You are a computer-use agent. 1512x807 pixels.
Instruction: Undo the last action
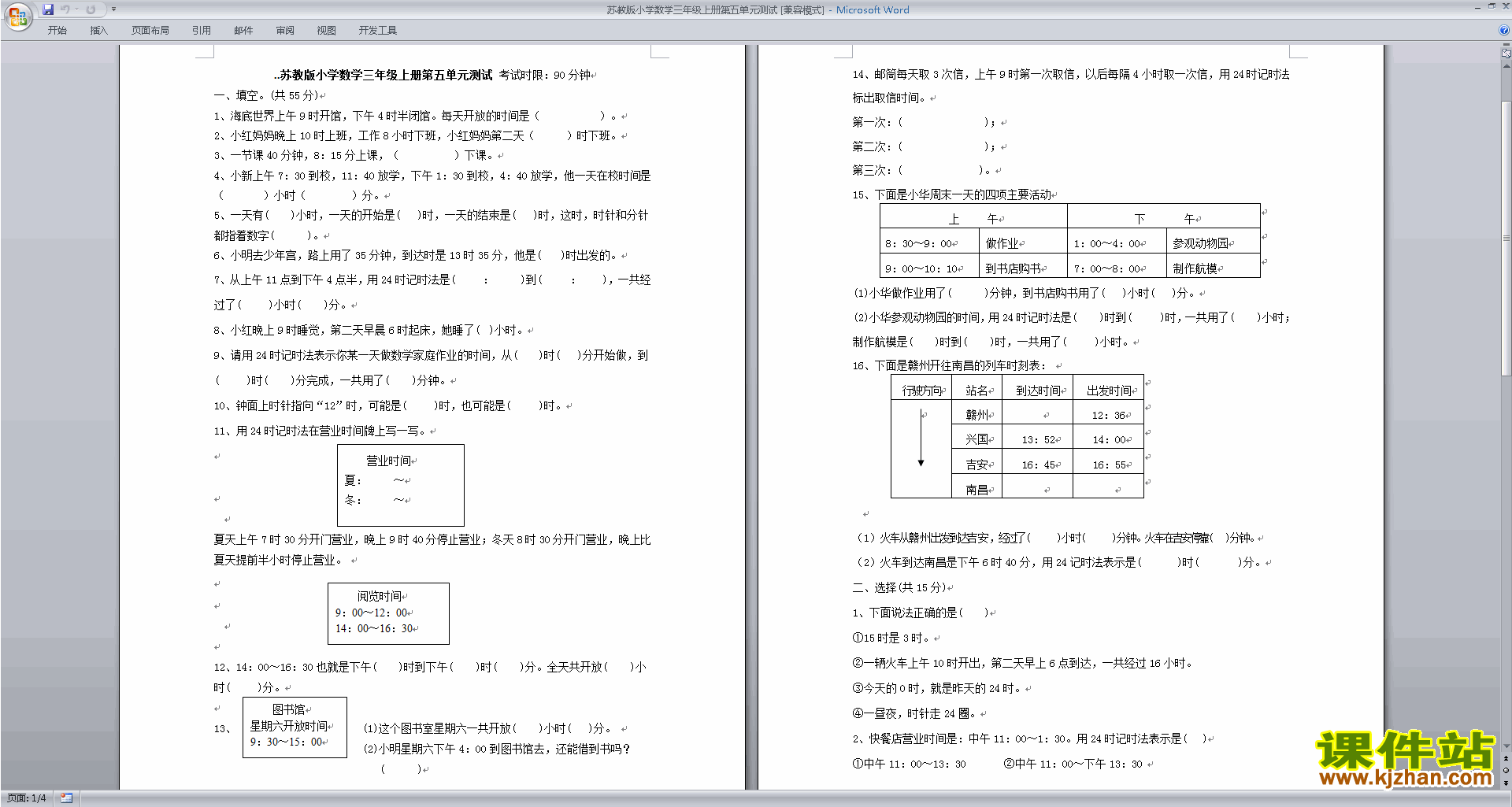coord(65,9)
